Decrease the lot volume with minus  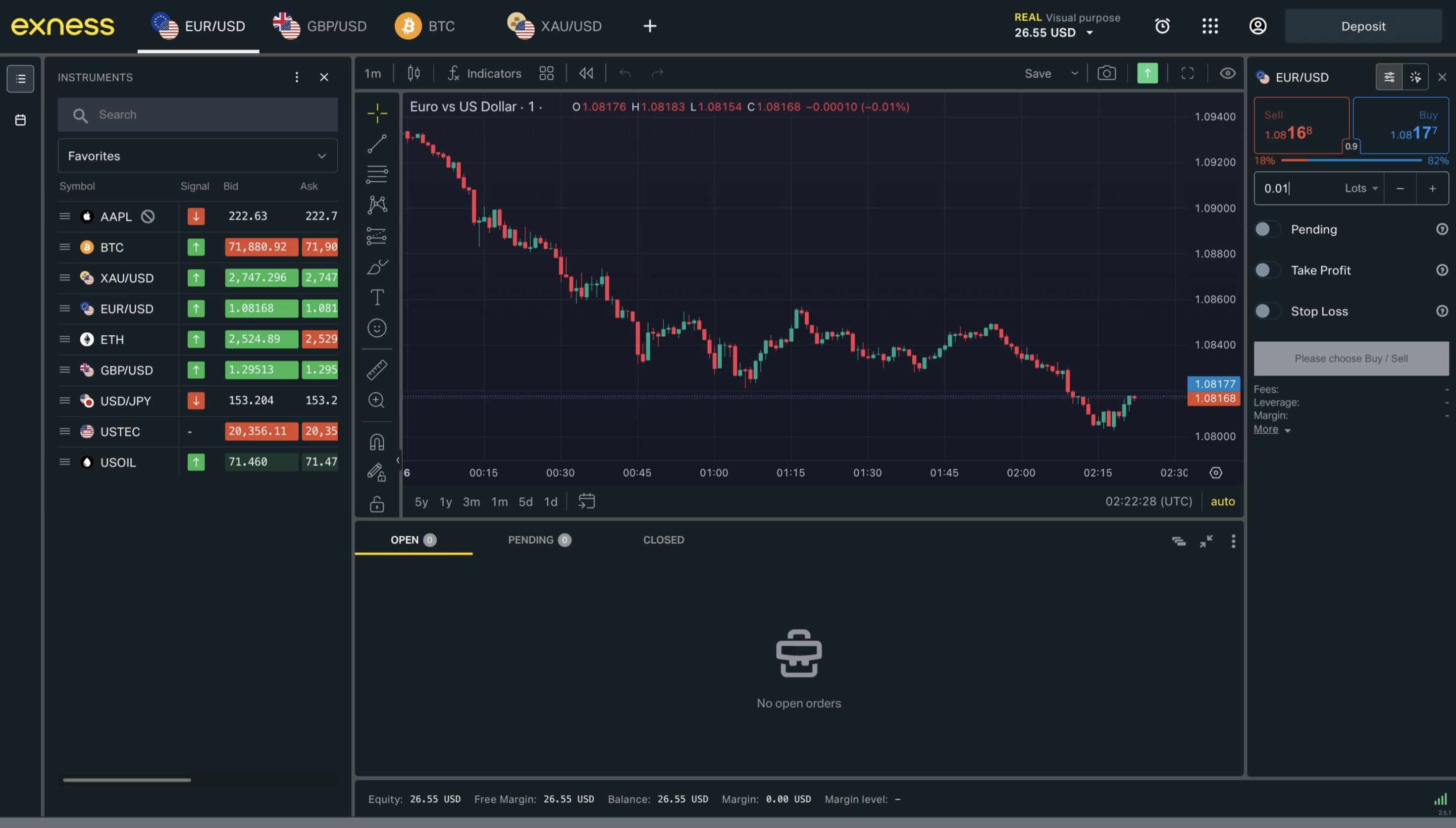pos(1400,188)
